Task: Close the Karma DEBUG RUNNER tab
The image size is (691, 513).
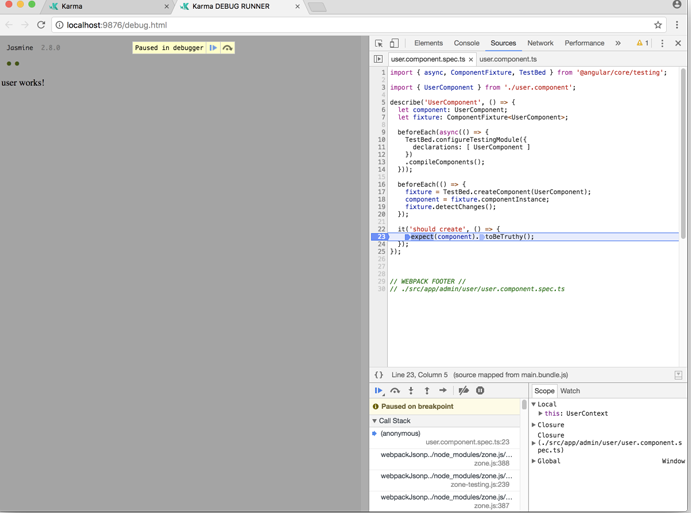Action: 297,7
